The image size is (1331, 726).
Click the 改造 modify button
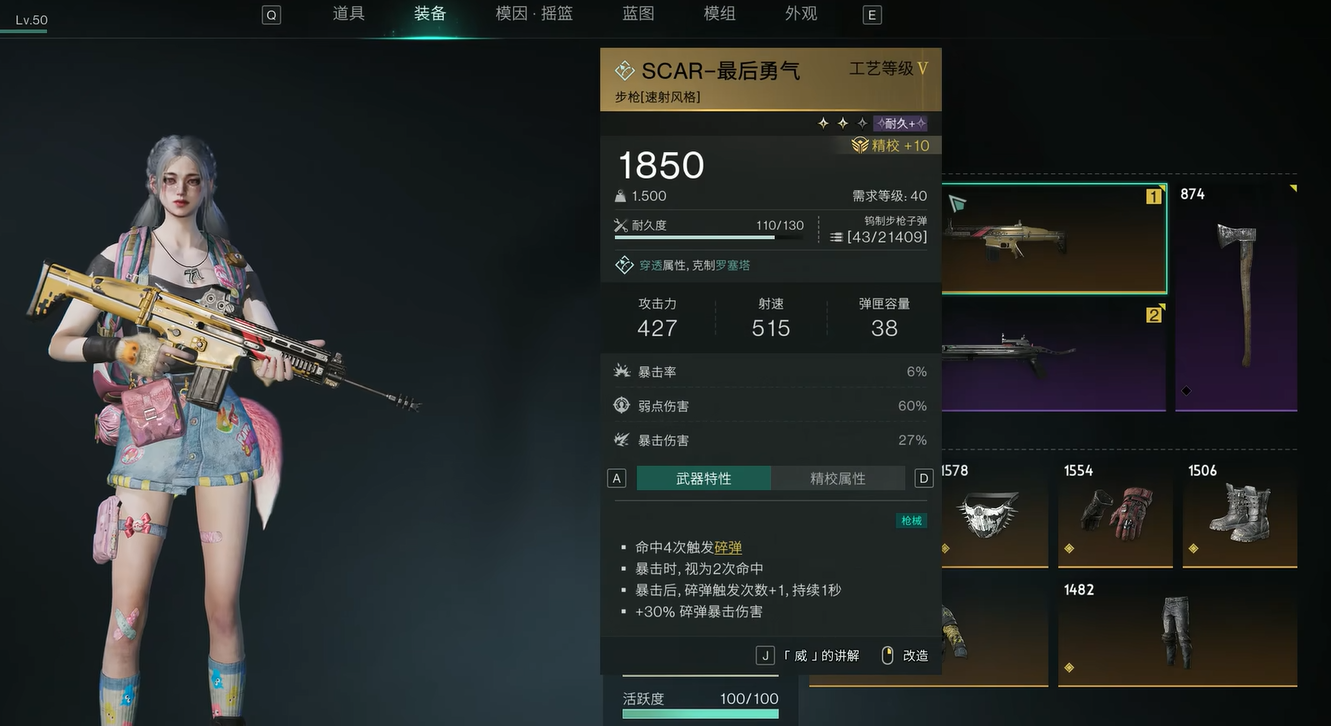tap(905, 656)
